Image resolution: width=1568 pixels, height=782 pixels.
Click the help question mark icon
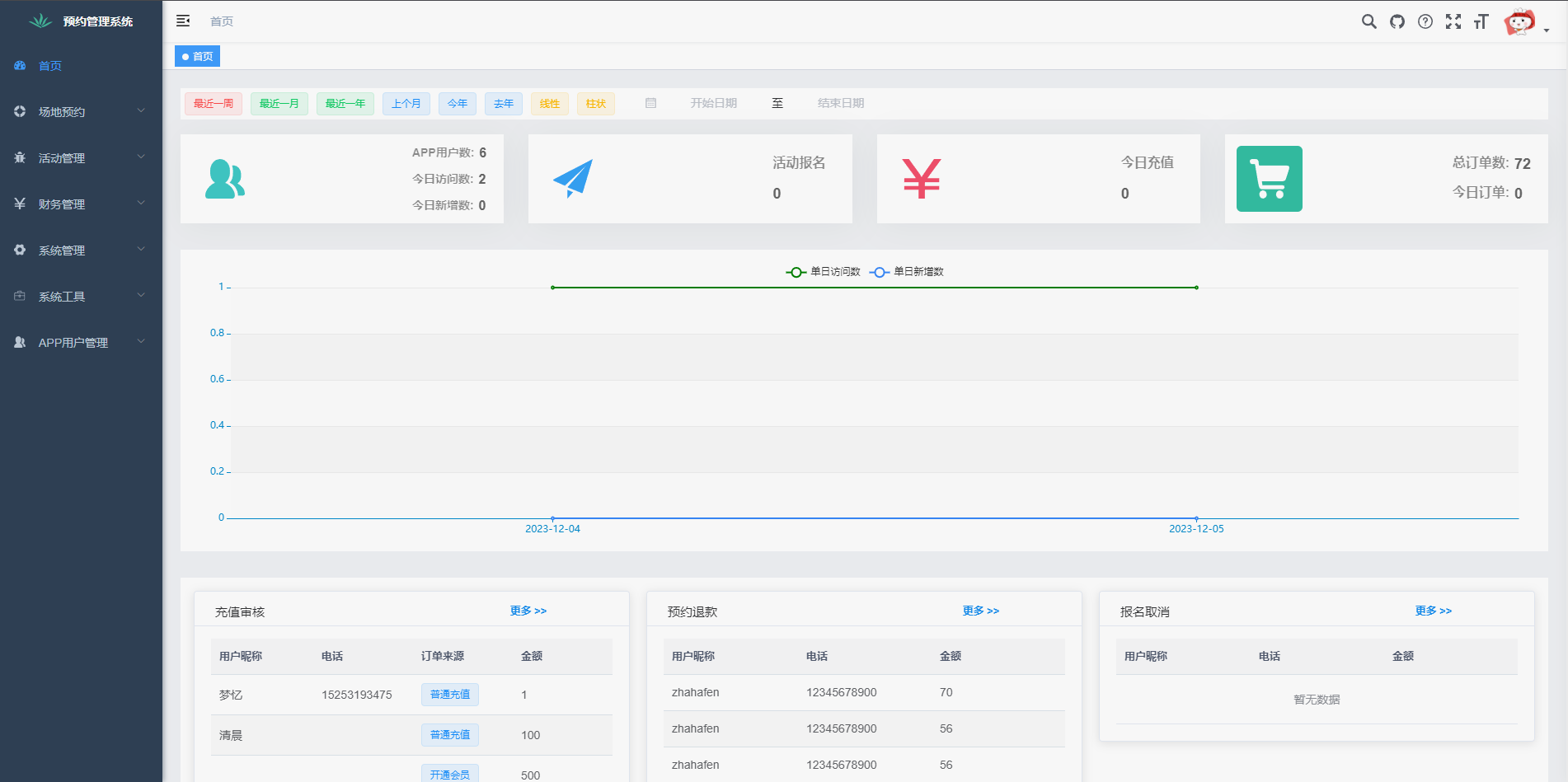[x=1425, y=21]
